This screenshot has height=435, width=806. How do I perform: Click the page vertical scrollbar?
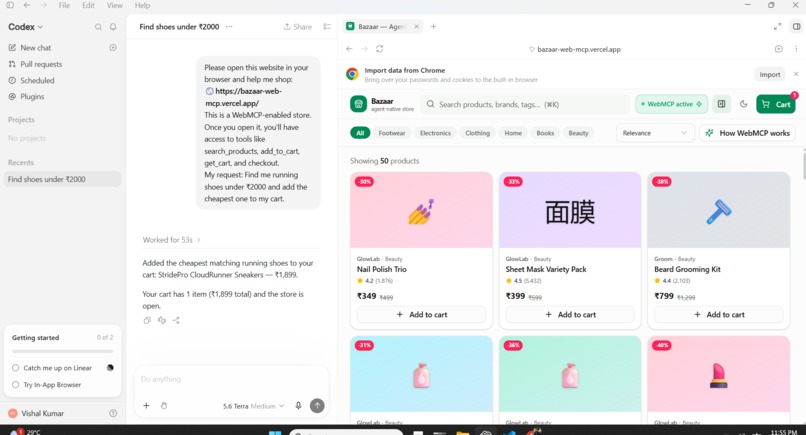click(x=803, y=165)
